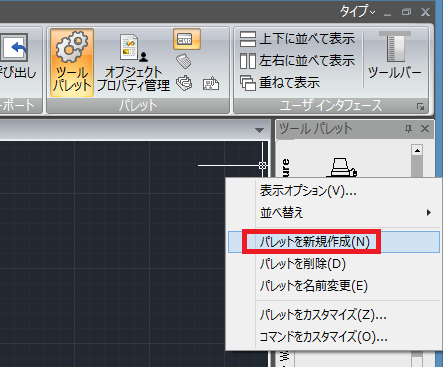Open オブジェクトプロパティ管理 palette

(133, 63)
